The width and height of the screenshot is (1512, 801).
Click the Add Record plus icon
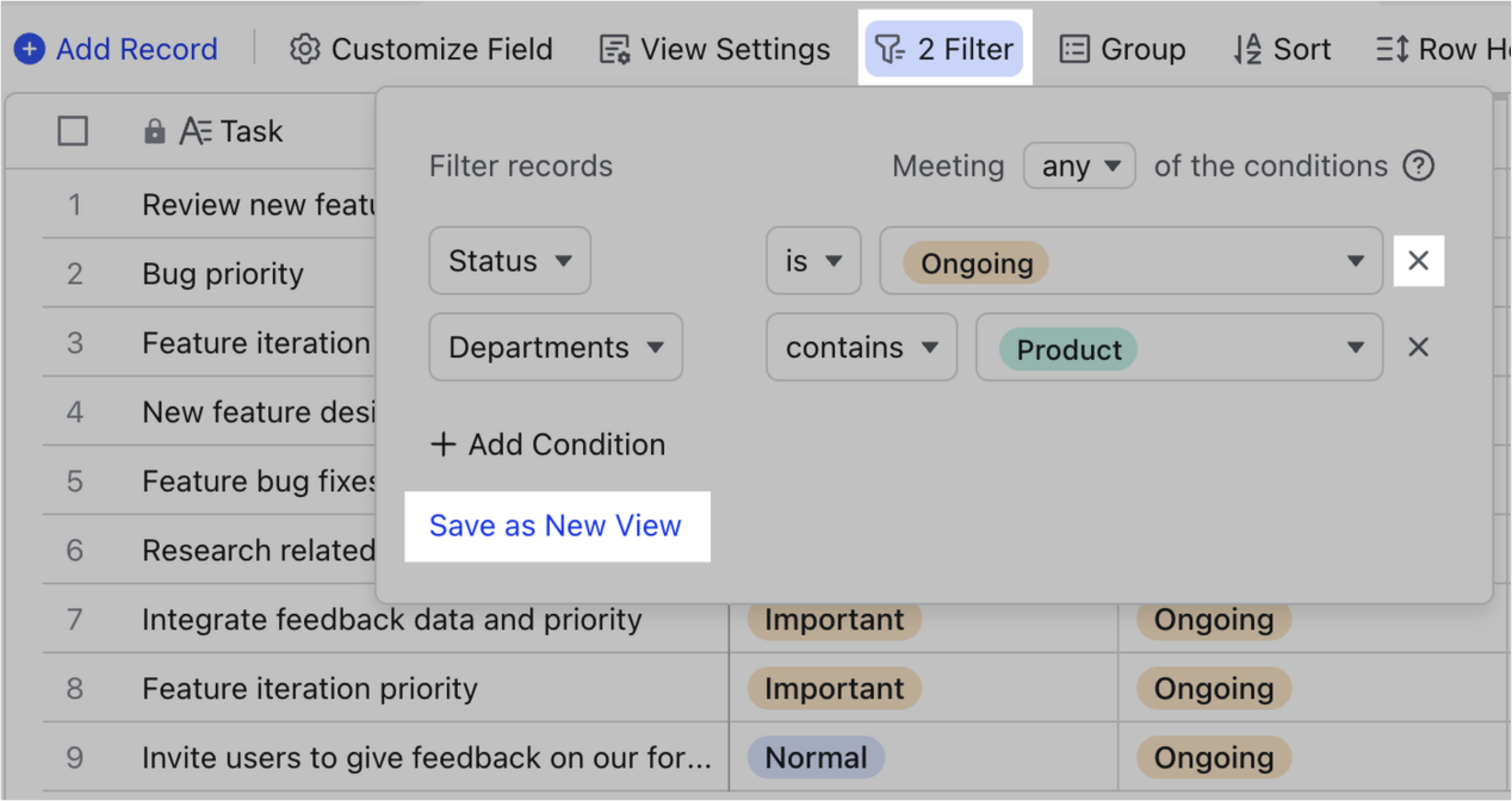click(x=29, y=49)
